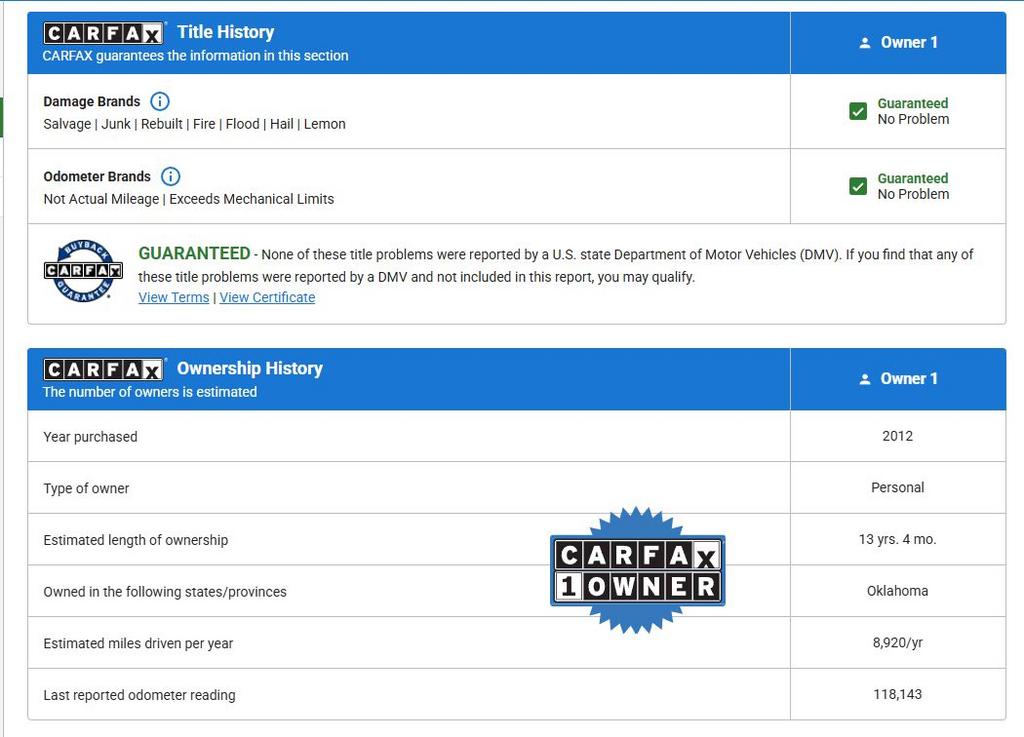Image resolution: width=1024 pixels, height=737 pixels.
Task: Click the CARFAX logo in Title History
Action: coord(103,33)
